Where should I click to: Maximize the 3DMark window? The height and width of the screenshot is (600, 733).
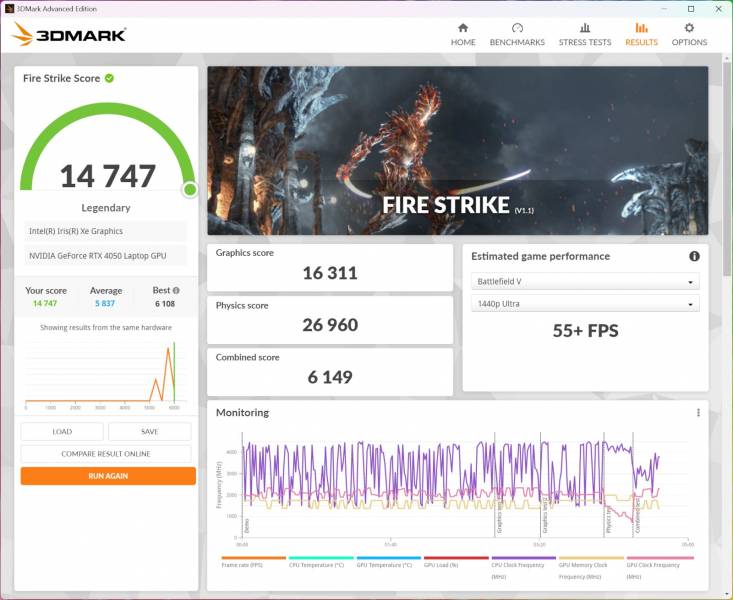[x=691, y=8]
